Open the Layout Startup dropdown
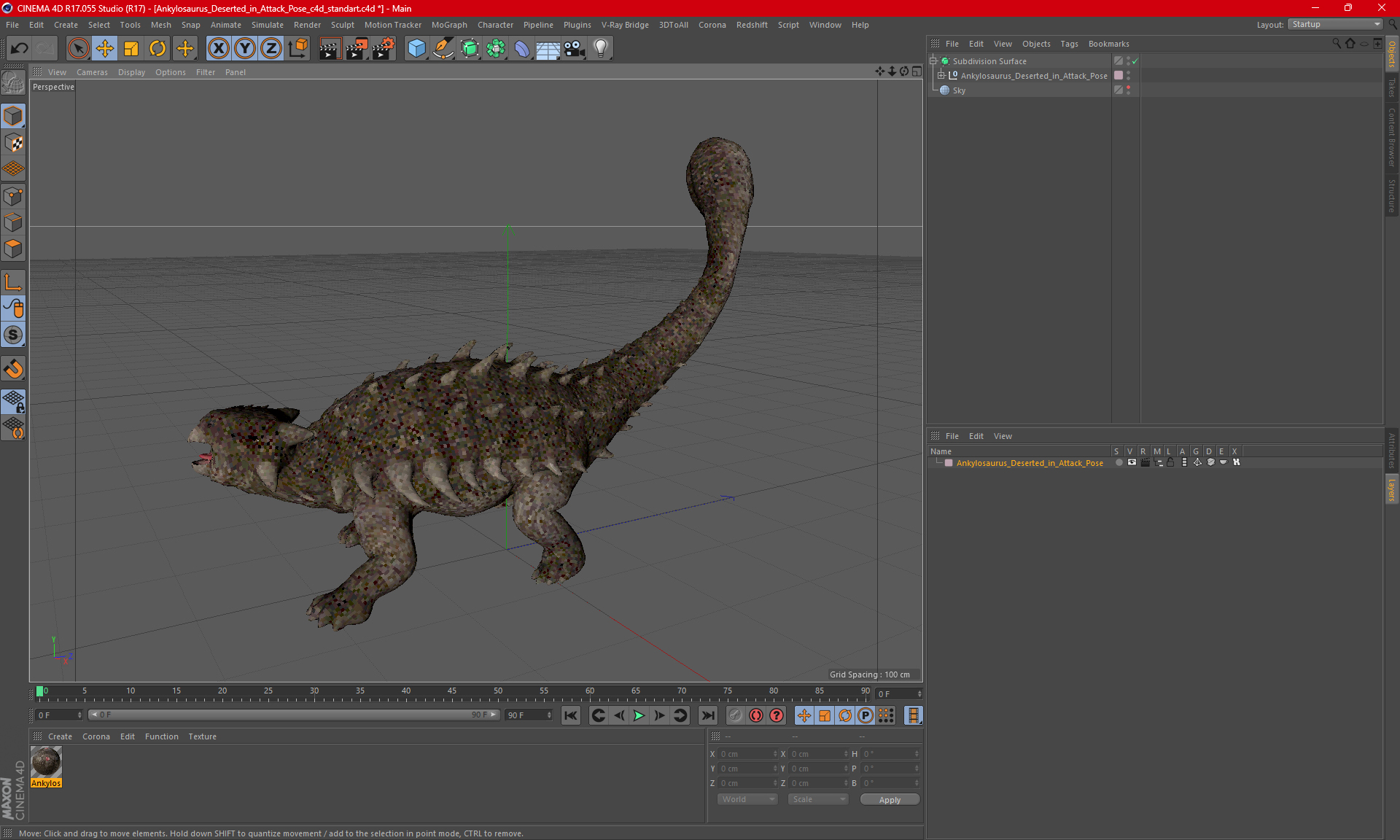This screenshot has height=840, width=1400. click(x=1336, y=24)
